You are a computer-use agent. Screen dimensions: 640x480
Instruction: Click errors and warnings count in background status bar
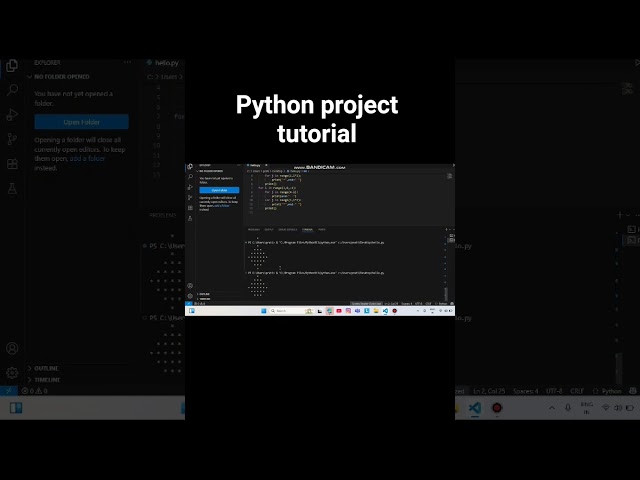[34, 391]
